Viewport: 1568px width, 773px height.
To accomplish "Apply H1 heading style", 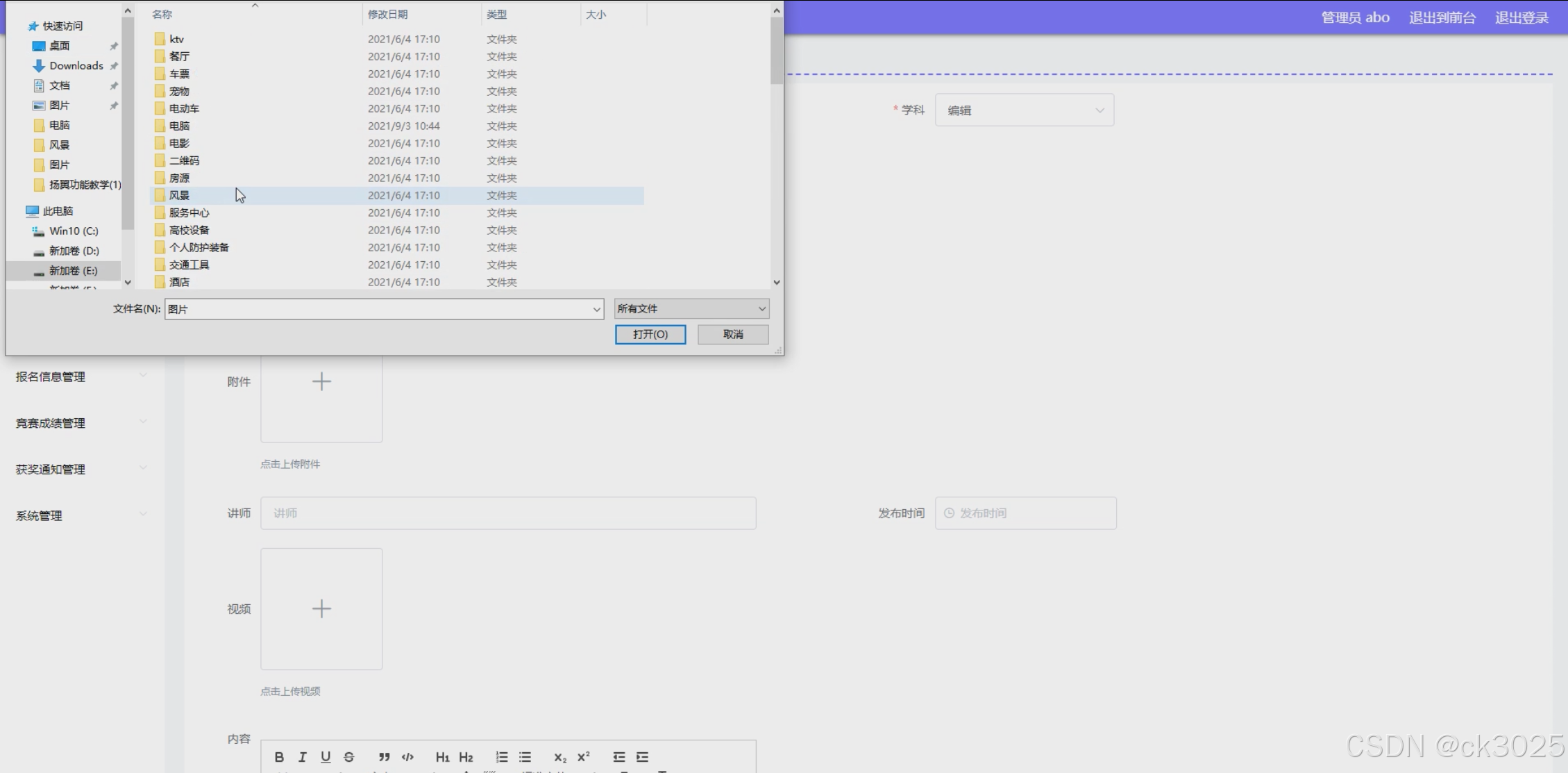I will point(442,757).
